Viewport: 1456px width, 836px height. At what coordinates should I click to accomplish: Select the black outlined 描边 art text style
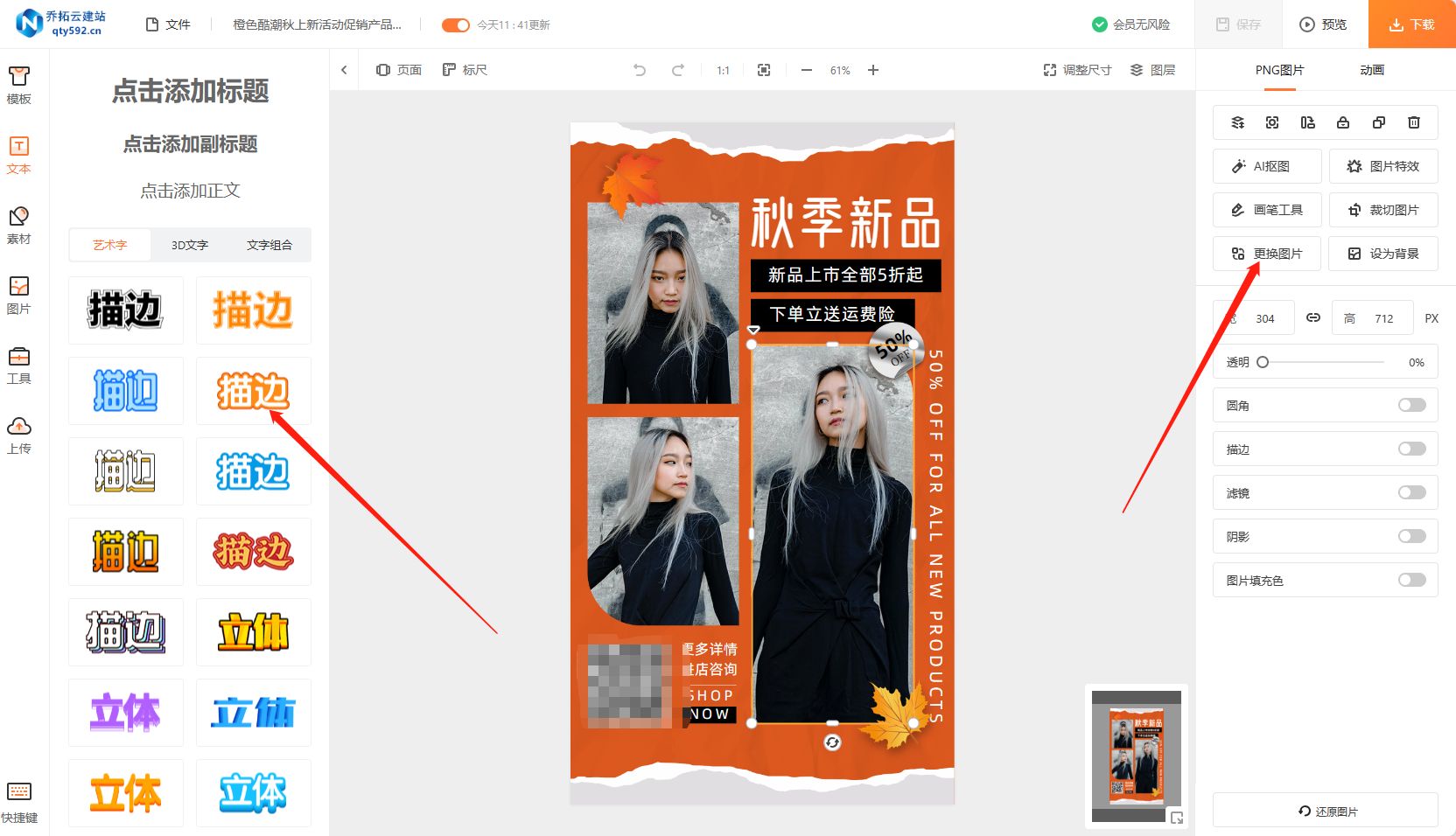pos(126,310)
